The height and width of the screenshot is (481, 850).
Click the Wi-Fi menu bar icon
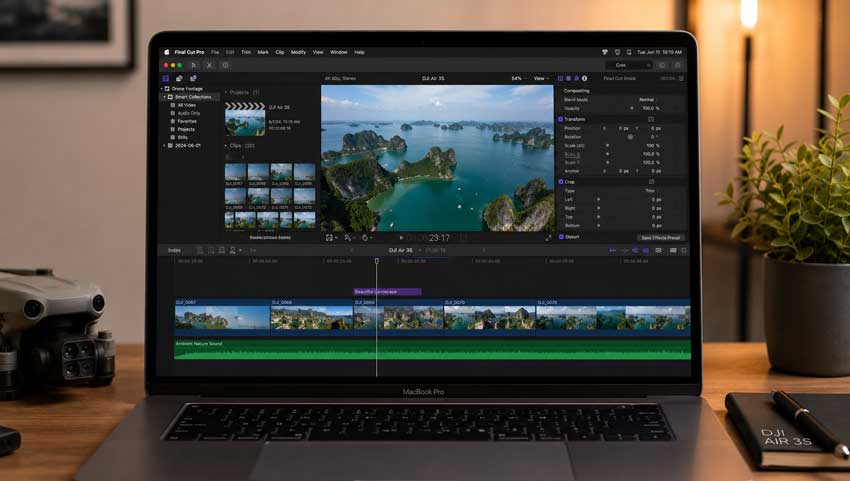604,52
